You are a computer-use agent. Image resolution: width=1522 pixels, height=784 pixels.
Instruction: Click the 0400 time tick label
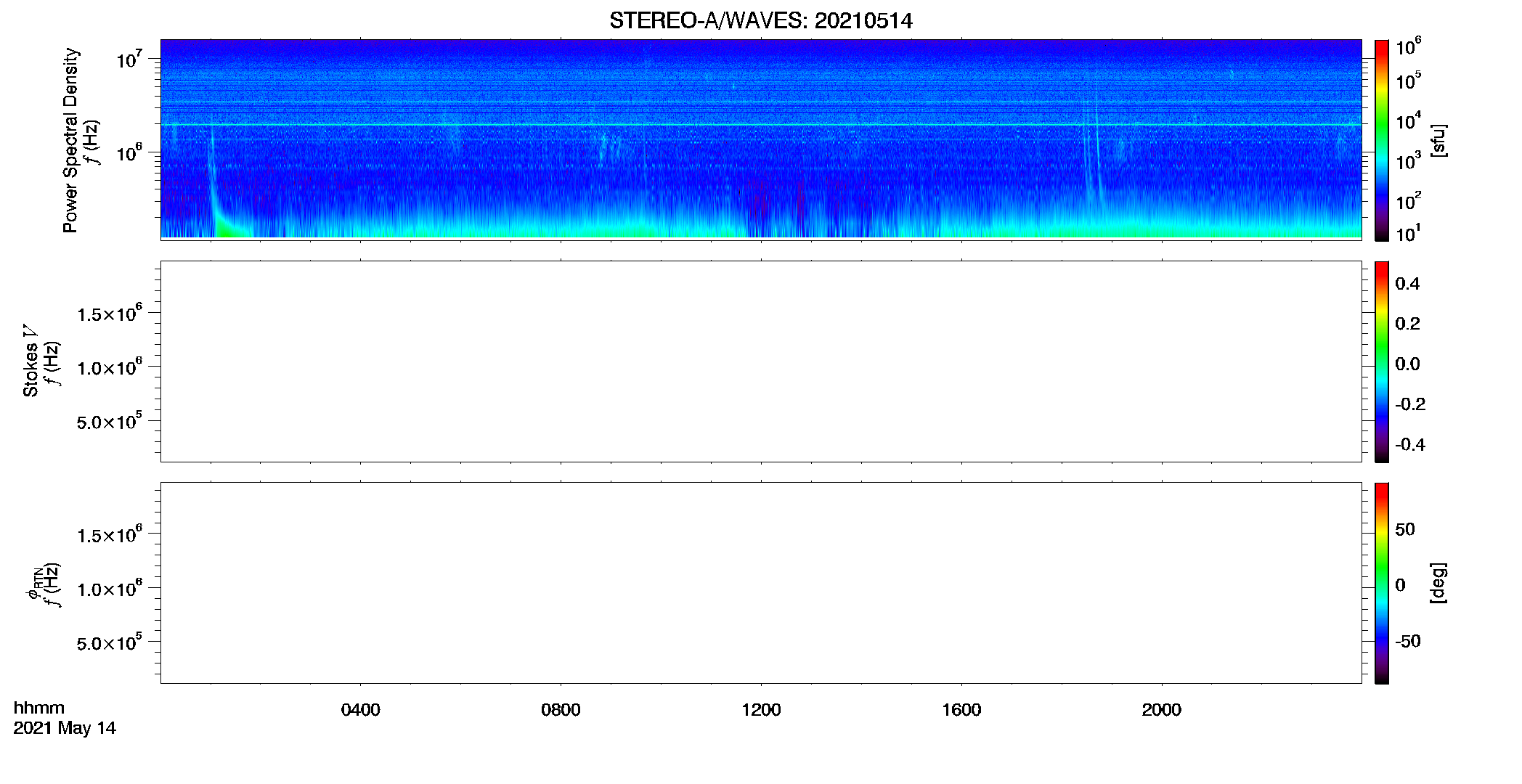360,710
